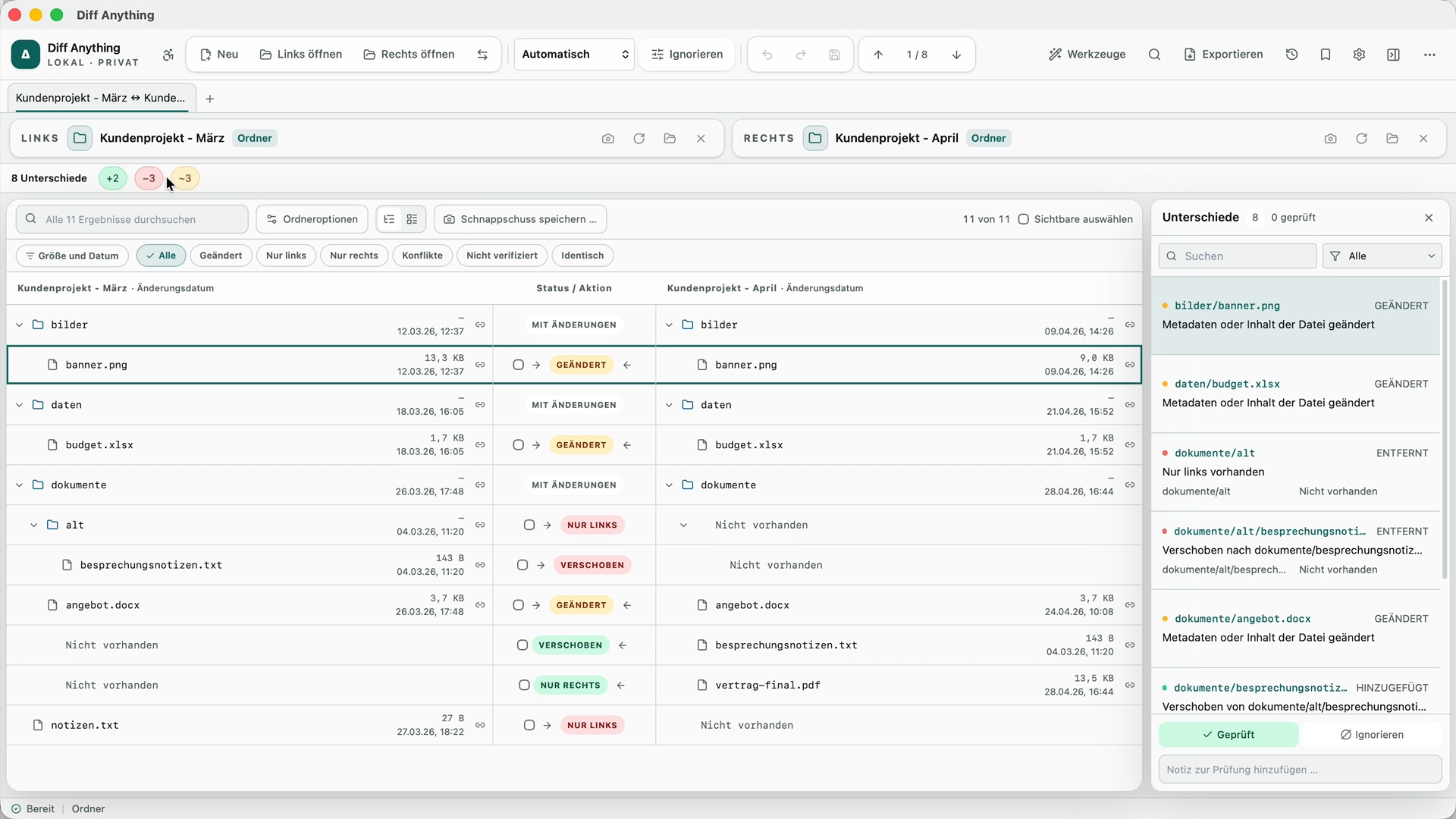Open the Kundenprojekt - März tab

tap(101, 98)
